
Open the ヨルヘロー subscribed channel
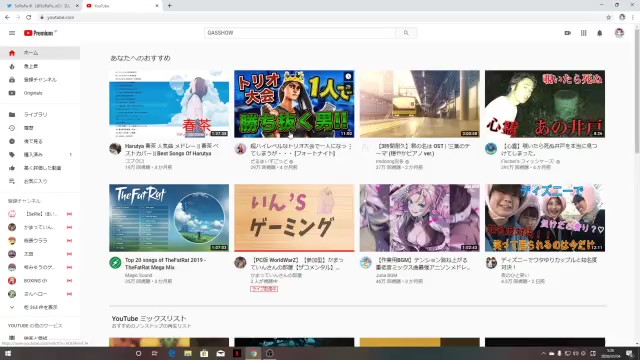pyautogui.click(x=40, y=294)
